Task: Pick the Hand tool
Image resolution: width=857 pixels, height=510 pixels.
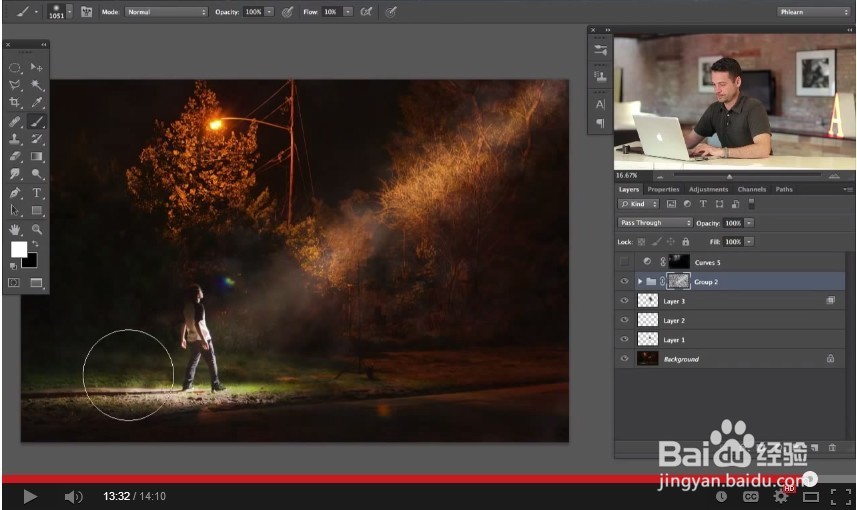Action: tap(15, 229)
